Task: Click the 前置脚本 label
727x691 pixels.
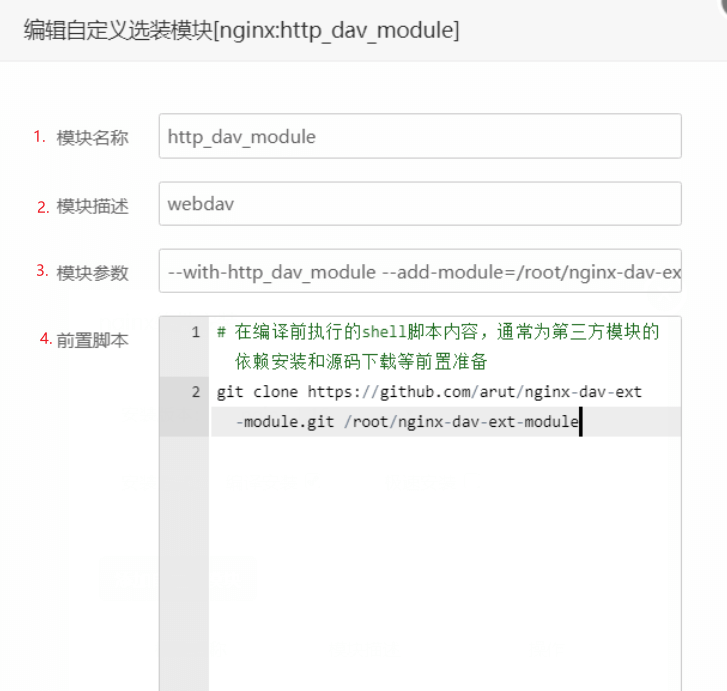Action: (92, 340)
